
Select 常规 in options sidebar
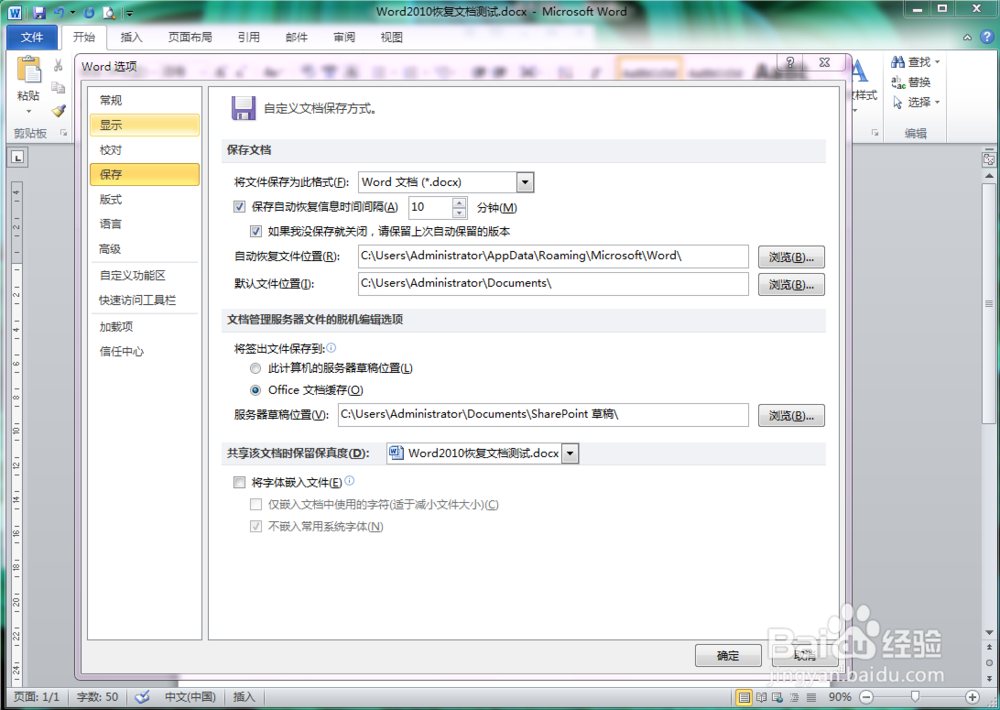coord(145,100)
